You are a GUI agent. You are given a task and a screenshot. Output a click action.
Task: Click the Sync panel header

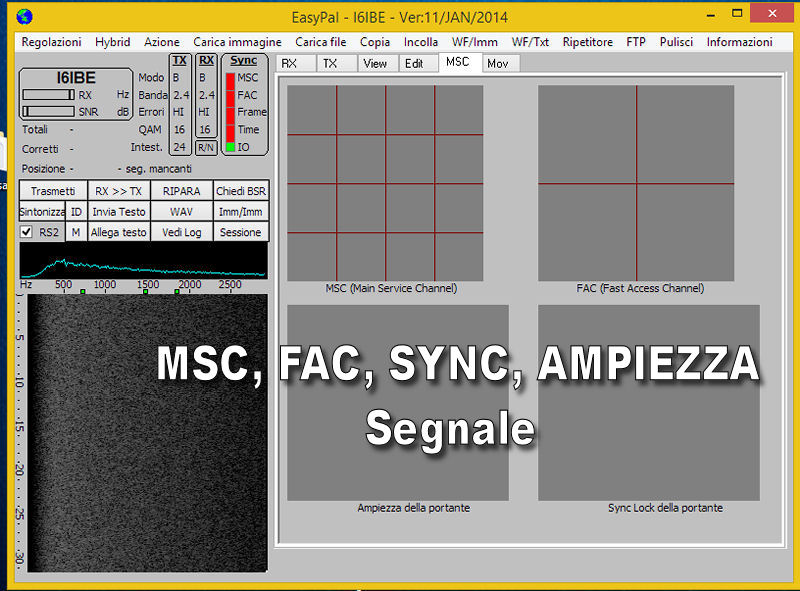click(x=243, y=60)
